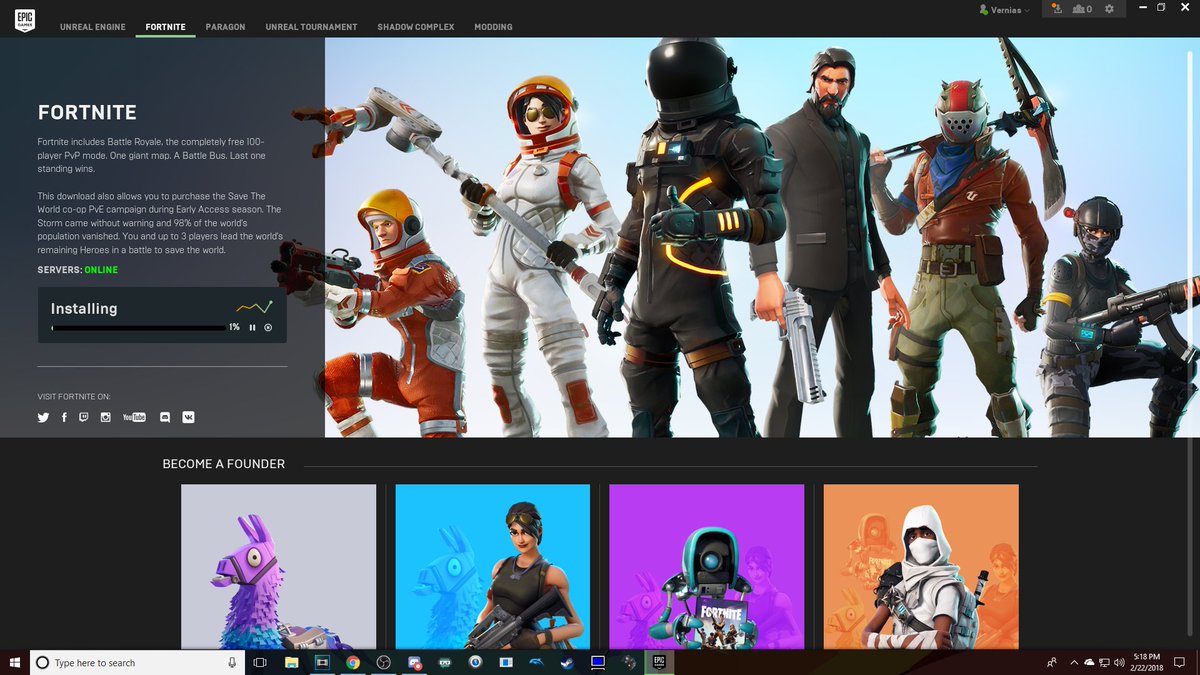1200x675 pixels.
Task: Open the volume control in the tray
Action: 1119,662
